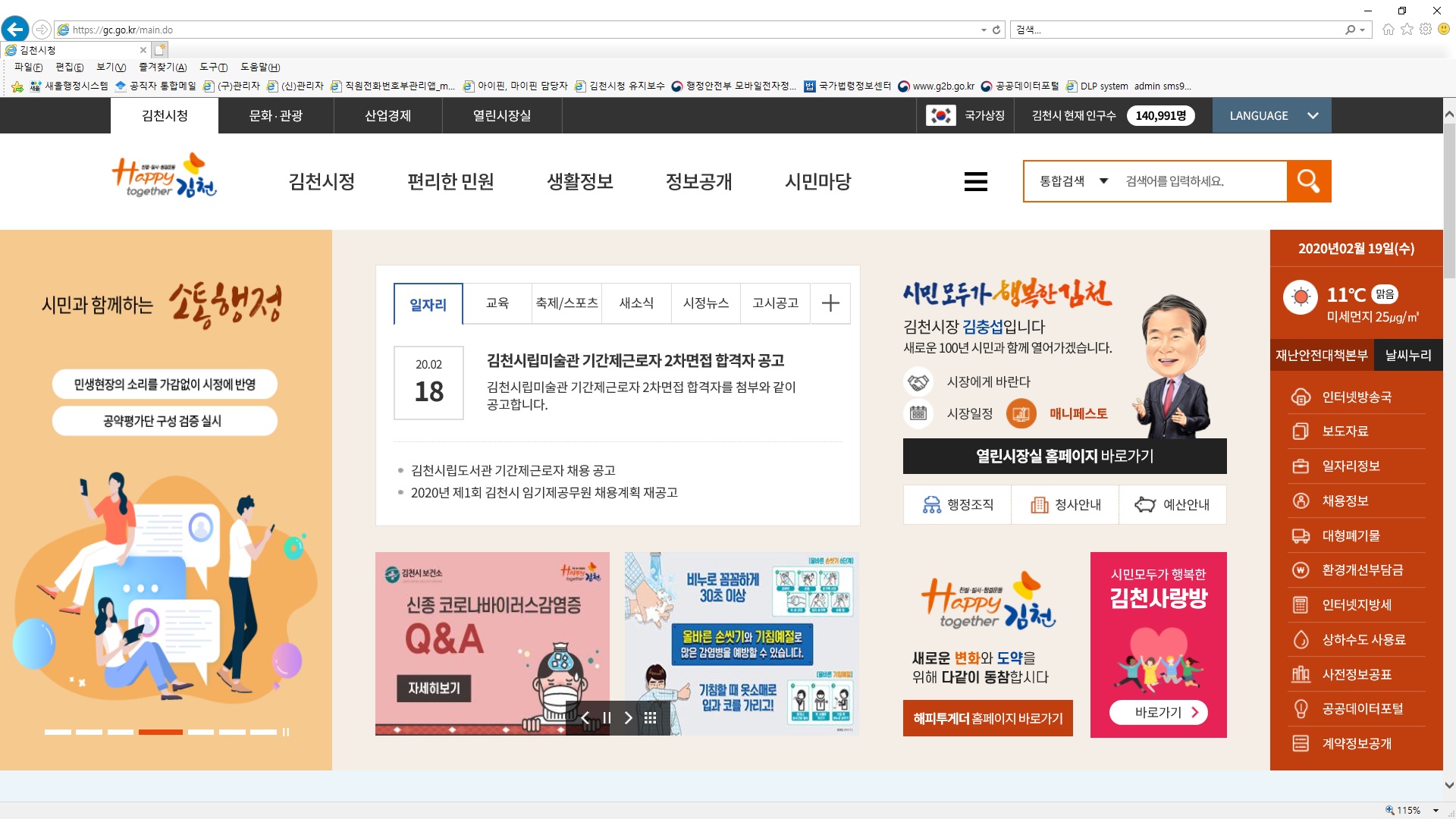Viewport: 1456px width, 819px height.
Task: Show next banner slide with right arrow
Action: 628,718
